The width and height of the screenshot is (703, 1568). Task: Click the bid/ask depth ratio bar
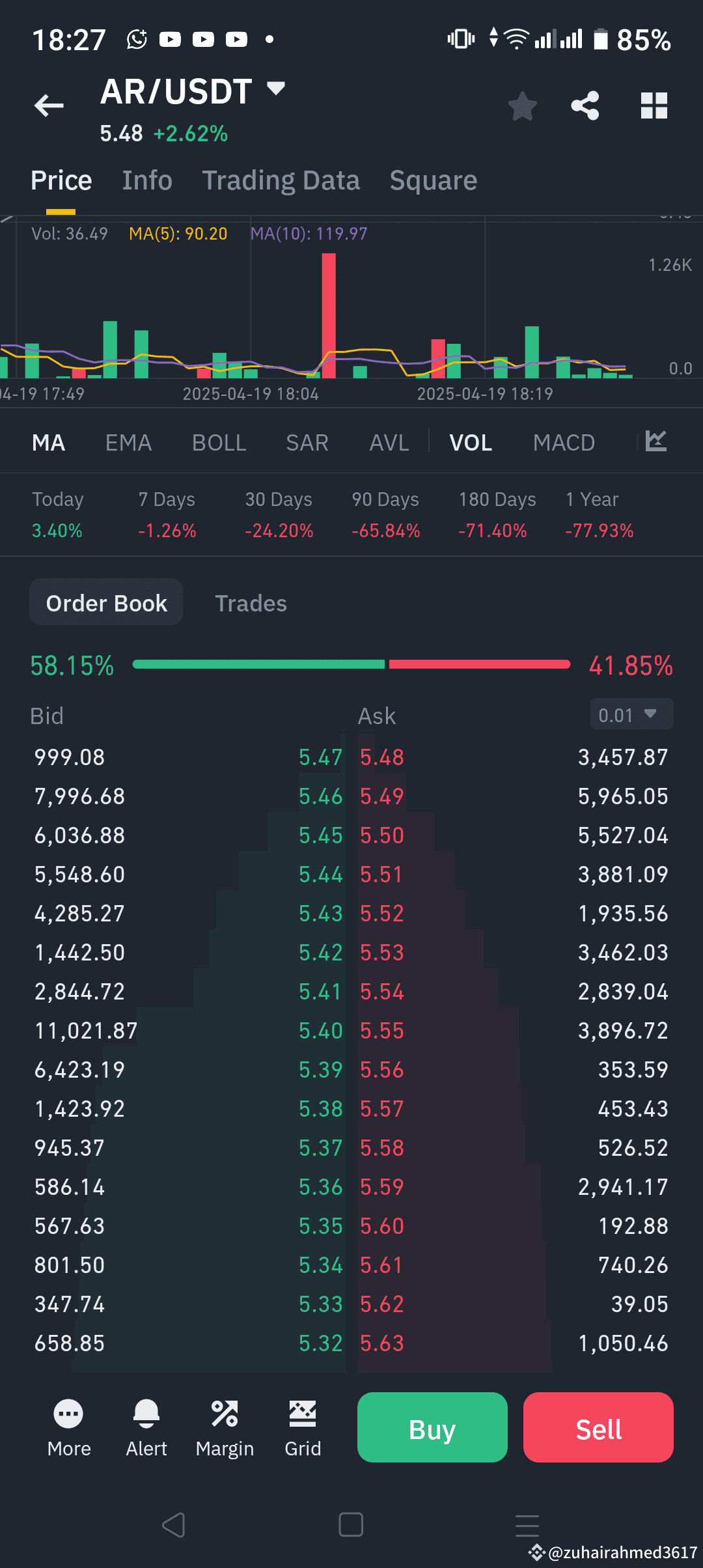pos(351,664)
